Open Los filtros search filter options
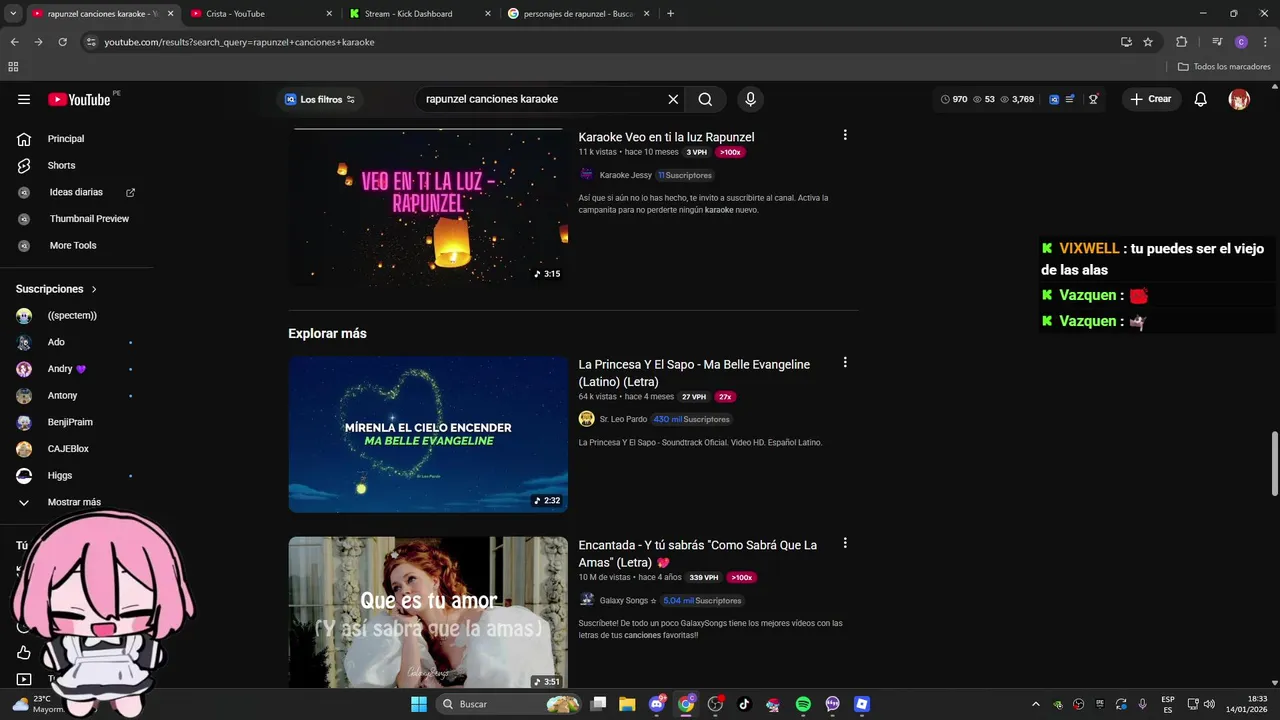 pos(320,99)
